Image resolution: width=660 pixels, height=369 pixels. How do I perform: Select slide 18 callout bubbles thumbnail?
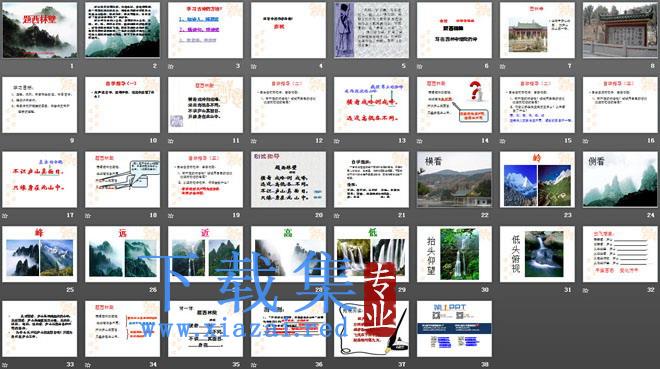tap(122, 179)
